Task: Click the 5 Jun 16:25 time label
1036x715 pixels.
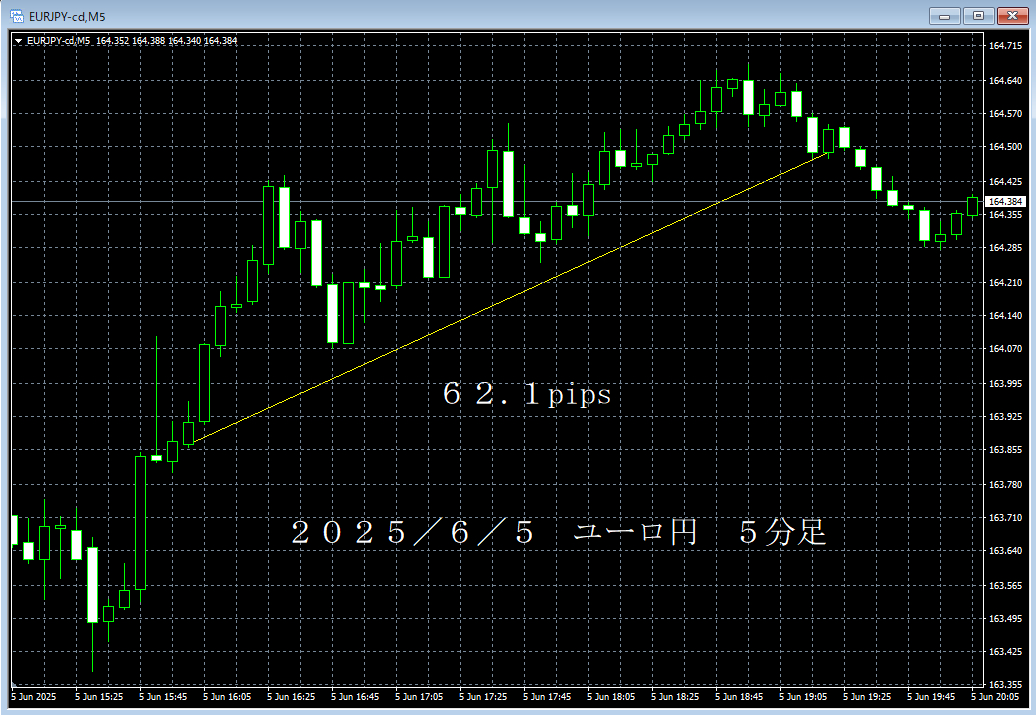Action: coord(291,697)
